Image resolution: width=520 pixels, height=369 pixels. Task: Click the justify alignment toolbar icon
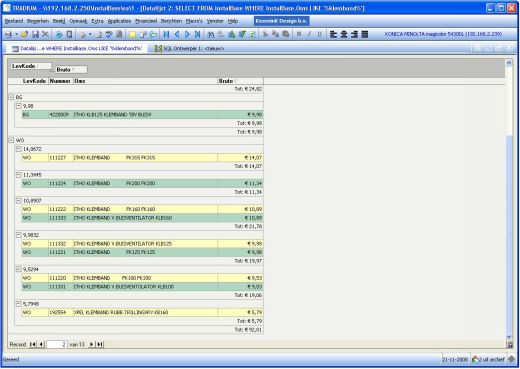pyautogui.click(x=365, y=34)
